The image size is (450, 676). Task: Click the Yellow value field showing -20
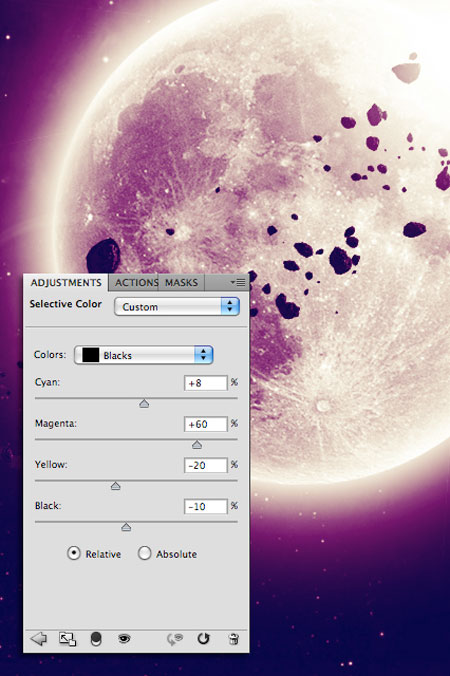(x=206, y=465)
